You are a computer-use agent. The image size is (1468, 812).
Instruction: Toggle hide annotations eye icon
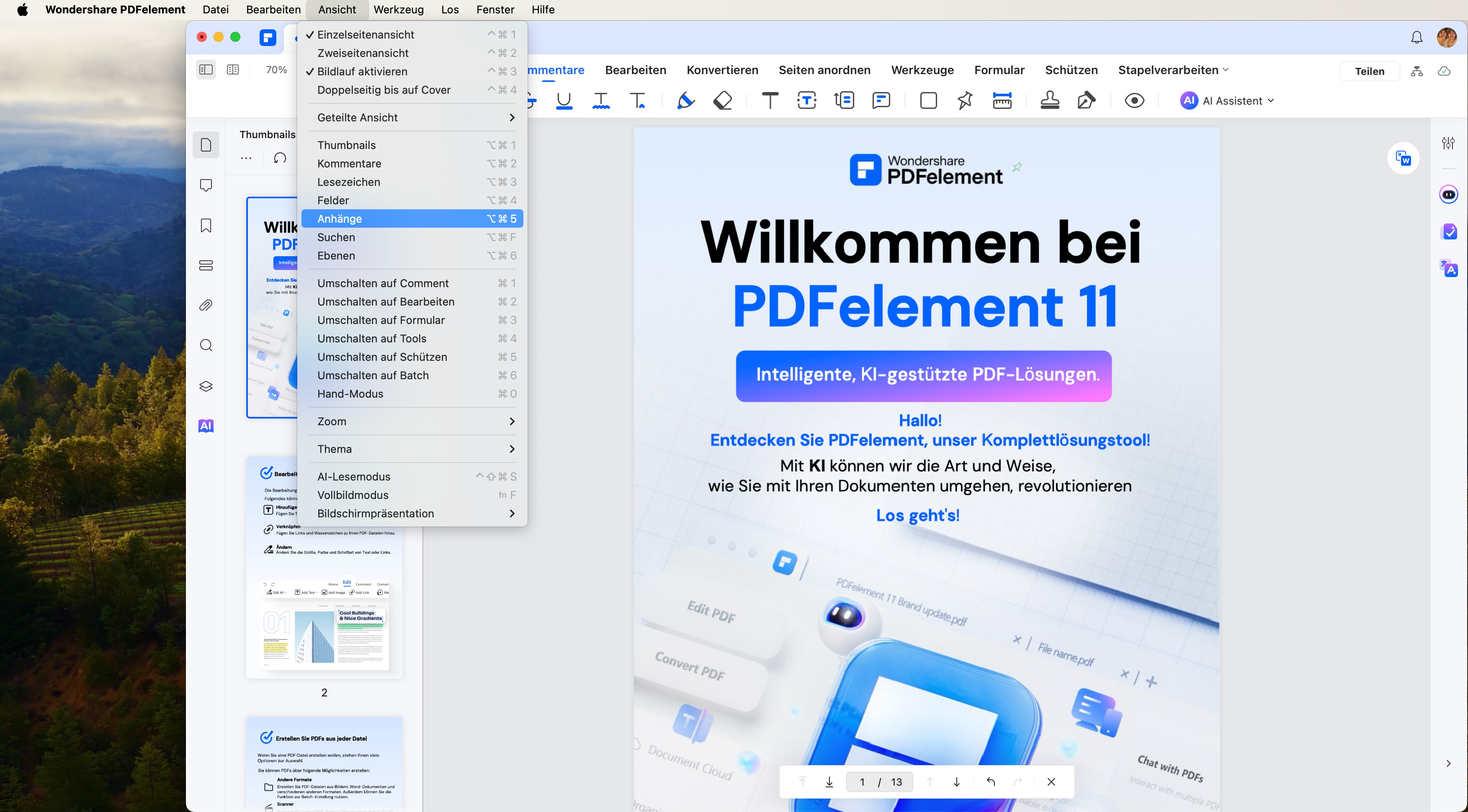(x=1134, y=100)
